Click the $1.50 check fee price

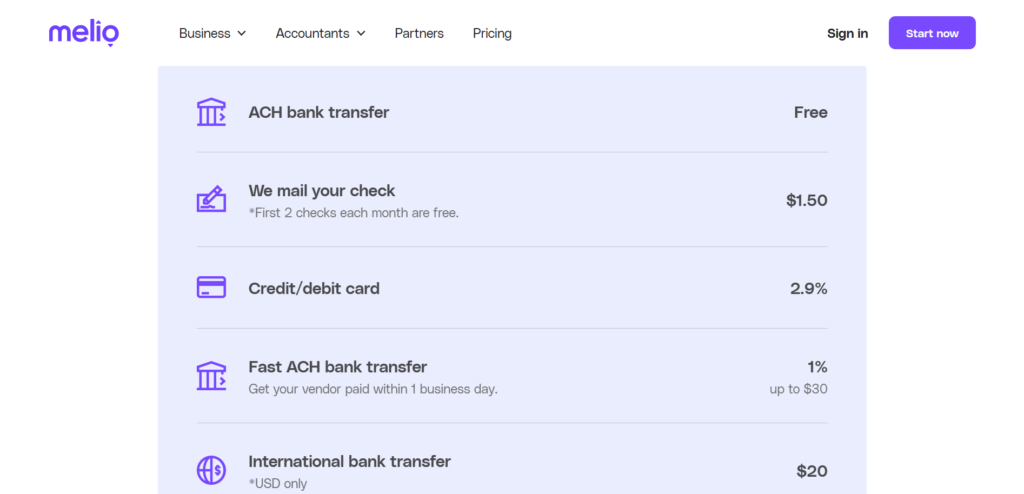[806, 200]
